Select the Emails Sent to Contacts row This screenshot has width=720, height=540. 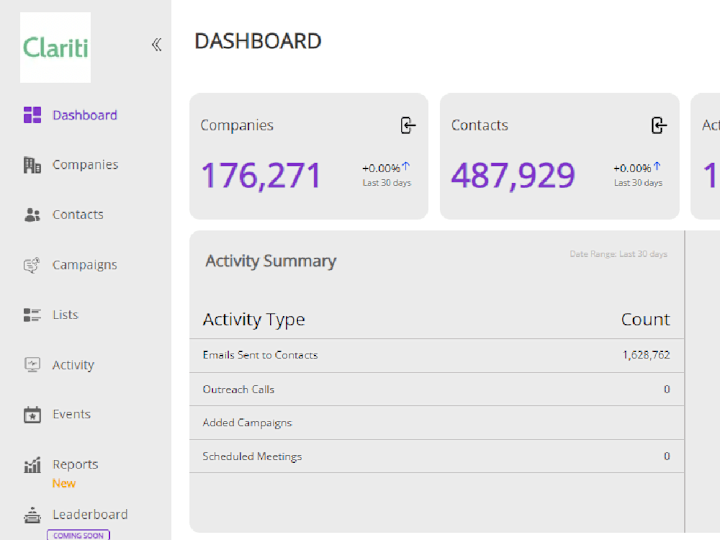[437, 355]
